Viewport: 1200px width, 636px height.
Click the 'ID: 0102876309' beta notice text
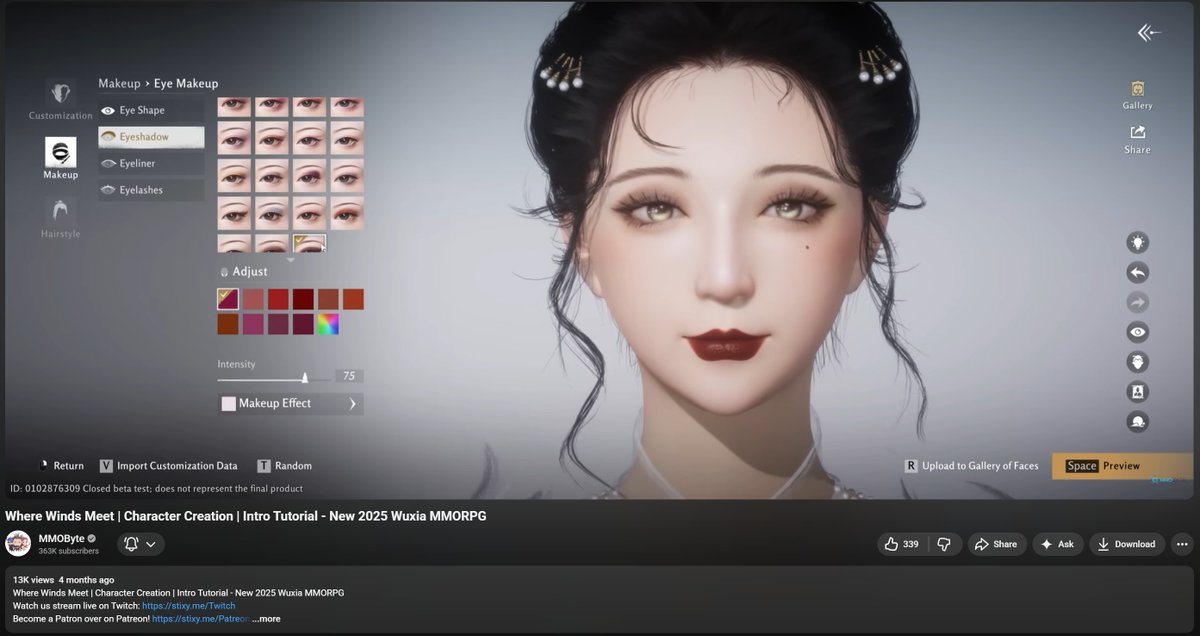point(156,488)
